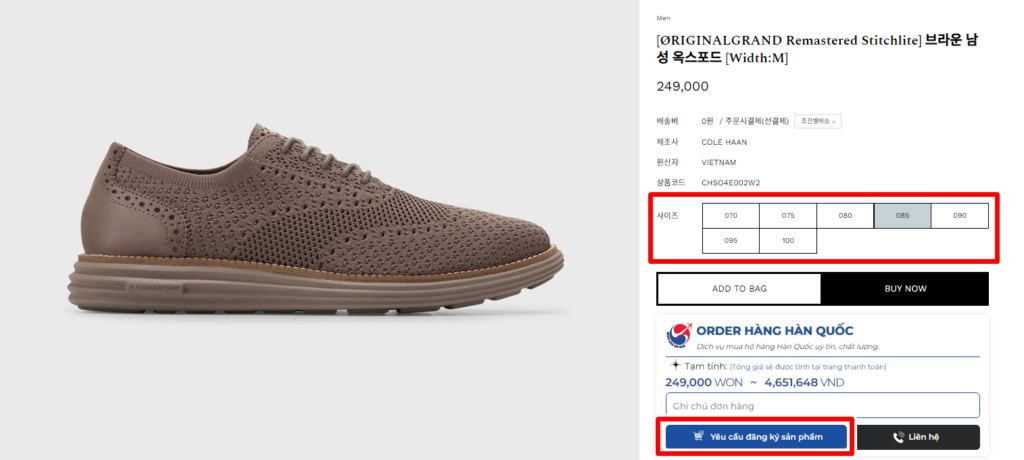Click the shopping cart icon on the blue button

click(x=697, y=437)
